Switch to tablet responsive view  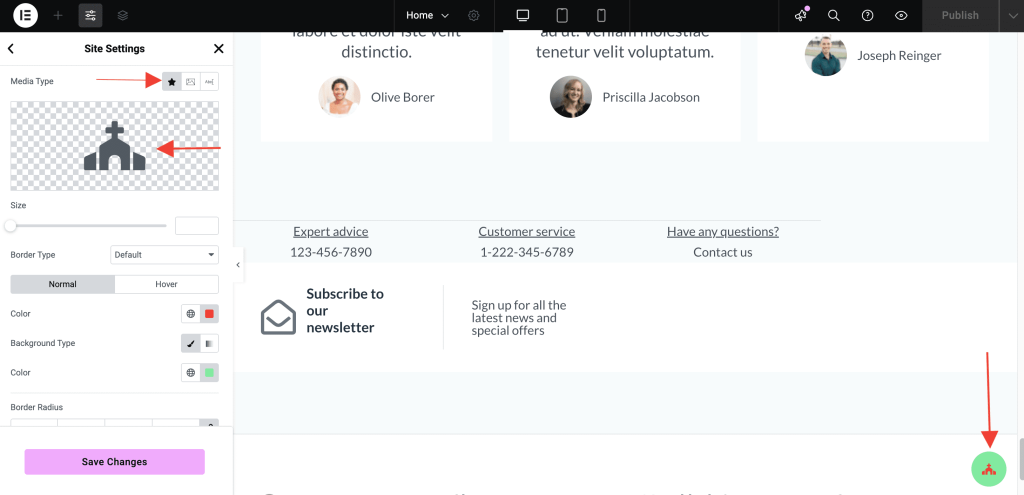point(562,16)
